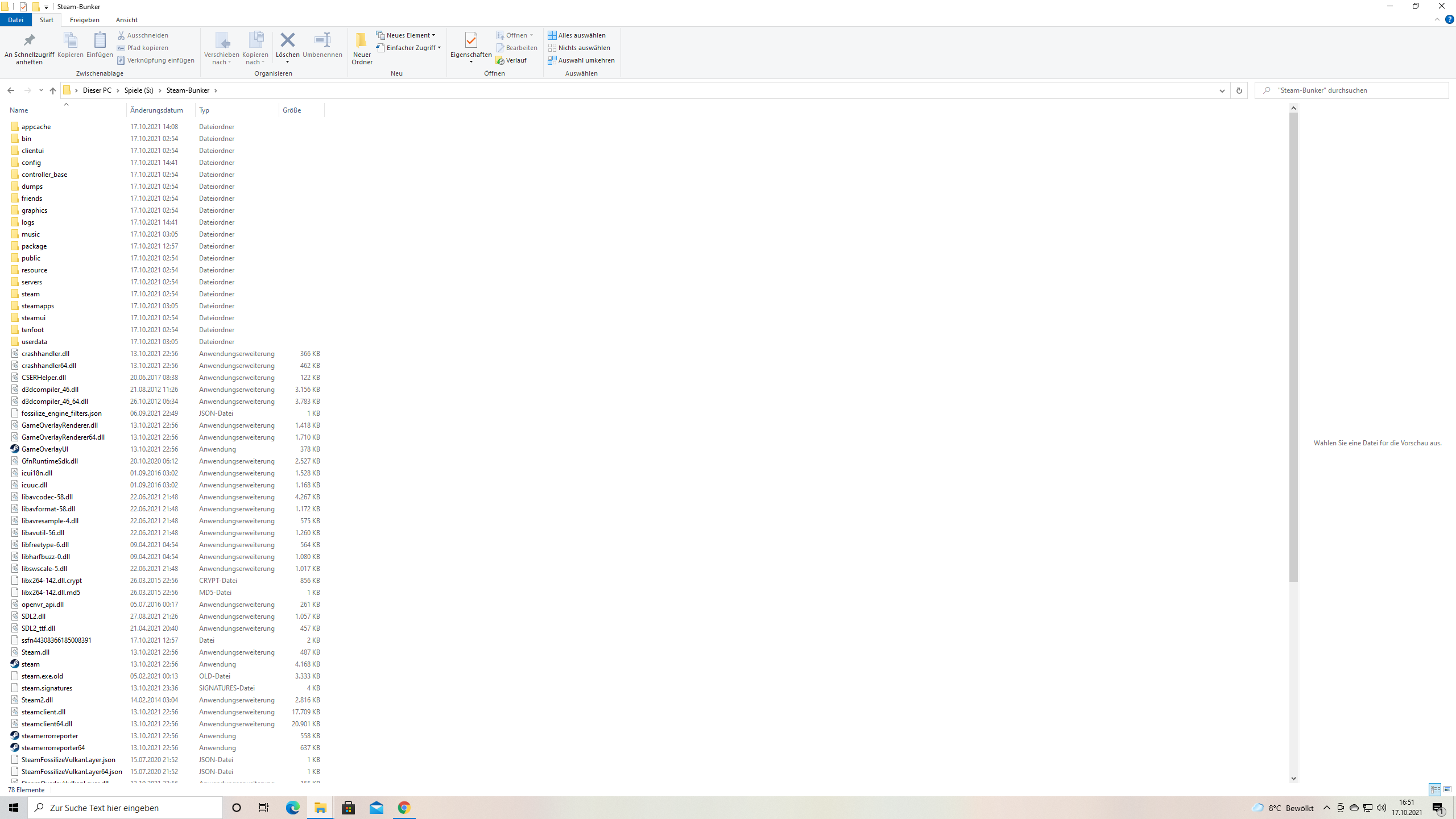Open the steam application file
Viewport: 1456px width, 819px height.
[x=31, y=664]
